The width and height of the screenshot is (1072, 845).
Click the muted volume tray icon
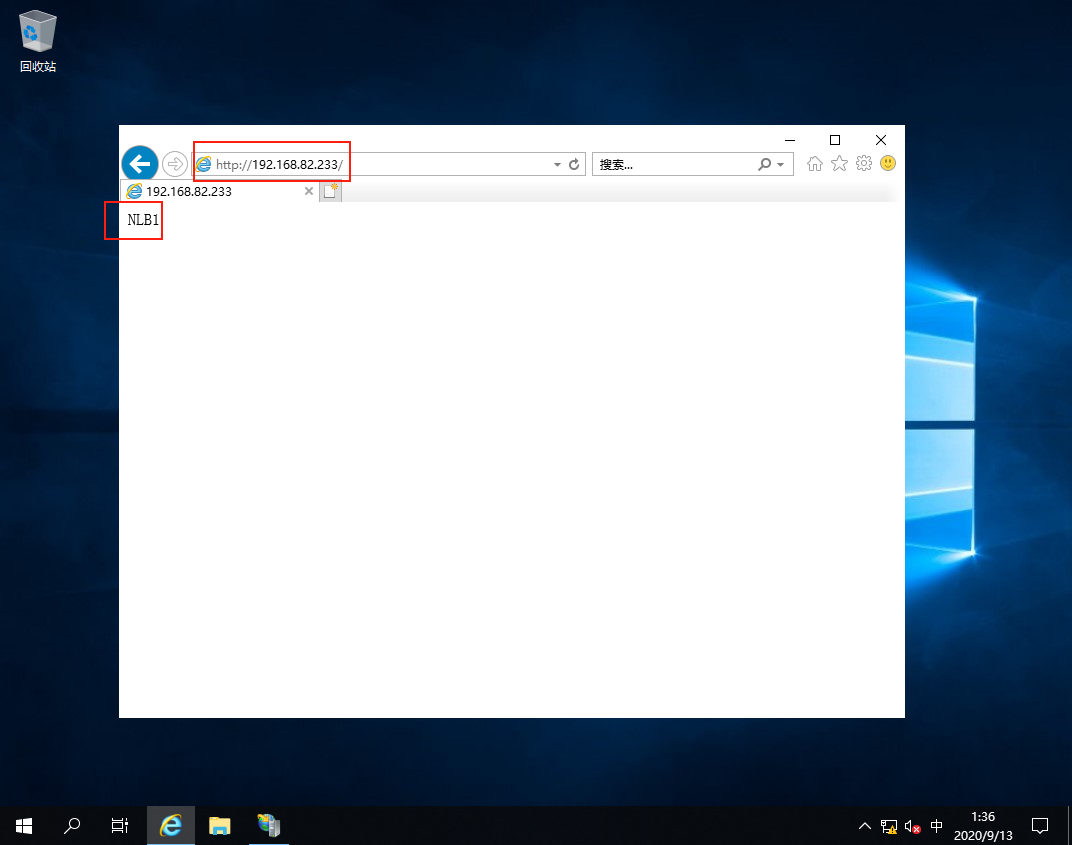912,827
